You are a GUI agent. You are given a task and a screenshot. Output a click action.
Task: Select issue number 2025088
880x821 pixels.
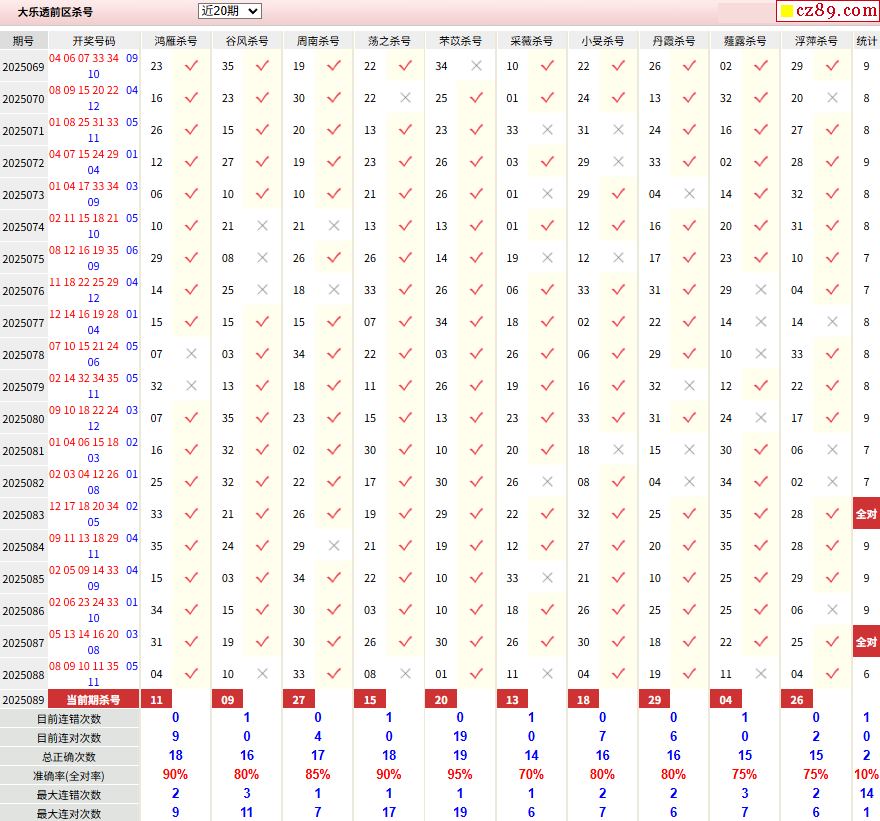[x=24, y=675]
